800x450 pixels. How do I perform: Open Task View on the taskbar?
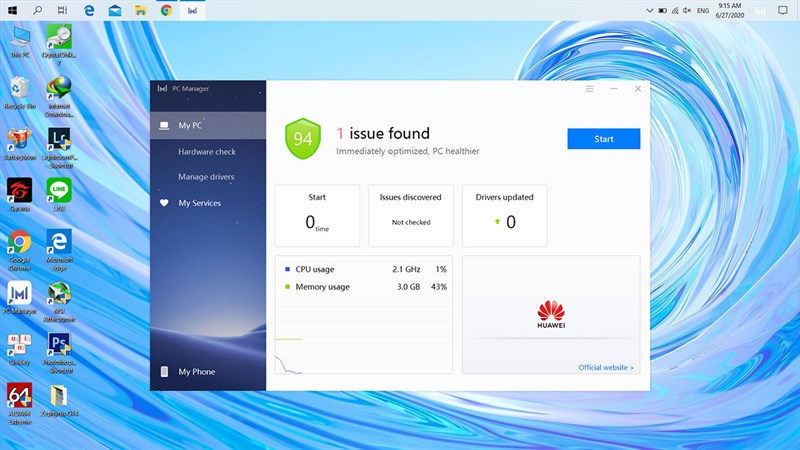62,10
